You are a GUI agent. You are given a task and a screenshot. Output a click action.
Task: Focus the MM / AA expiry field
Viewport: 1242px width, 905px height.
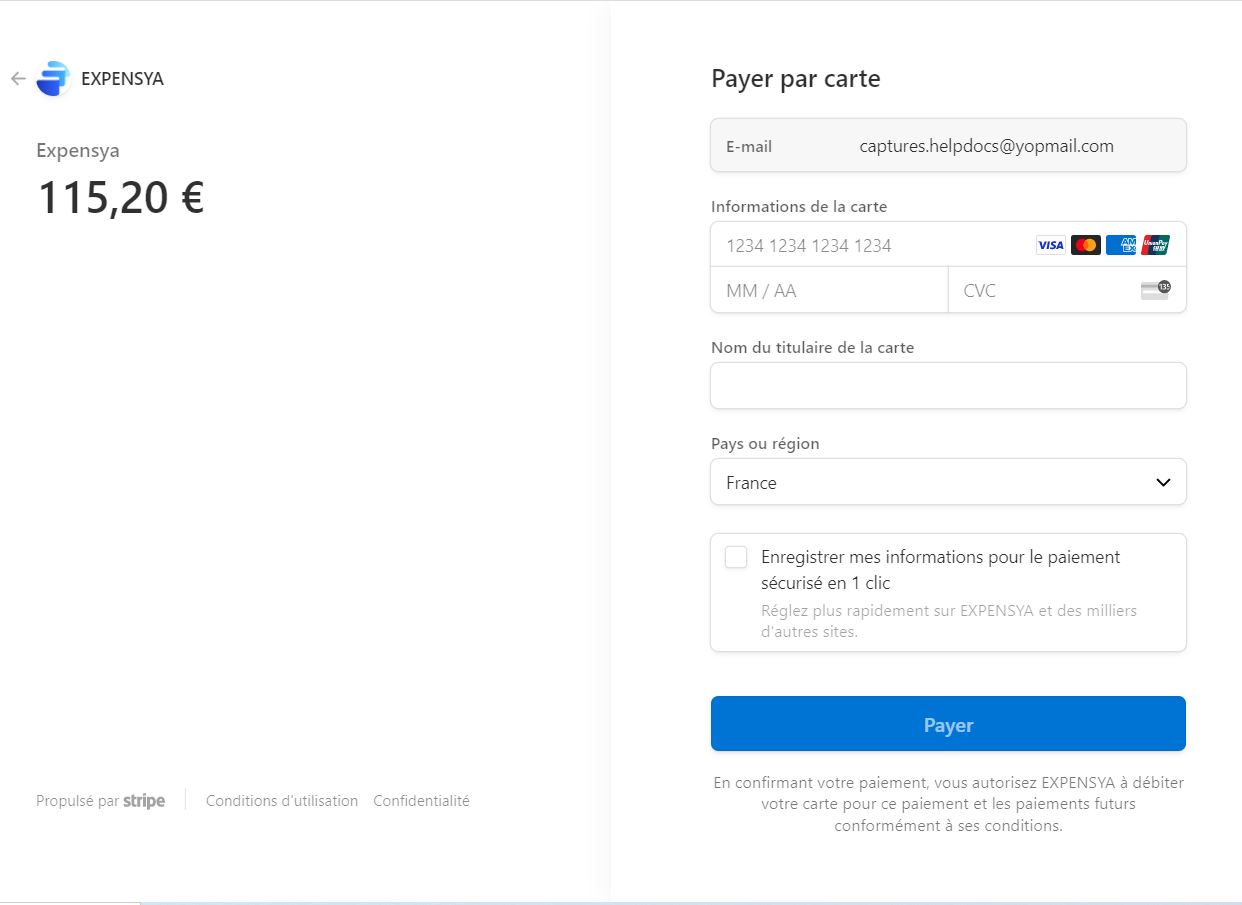(829, 290)
